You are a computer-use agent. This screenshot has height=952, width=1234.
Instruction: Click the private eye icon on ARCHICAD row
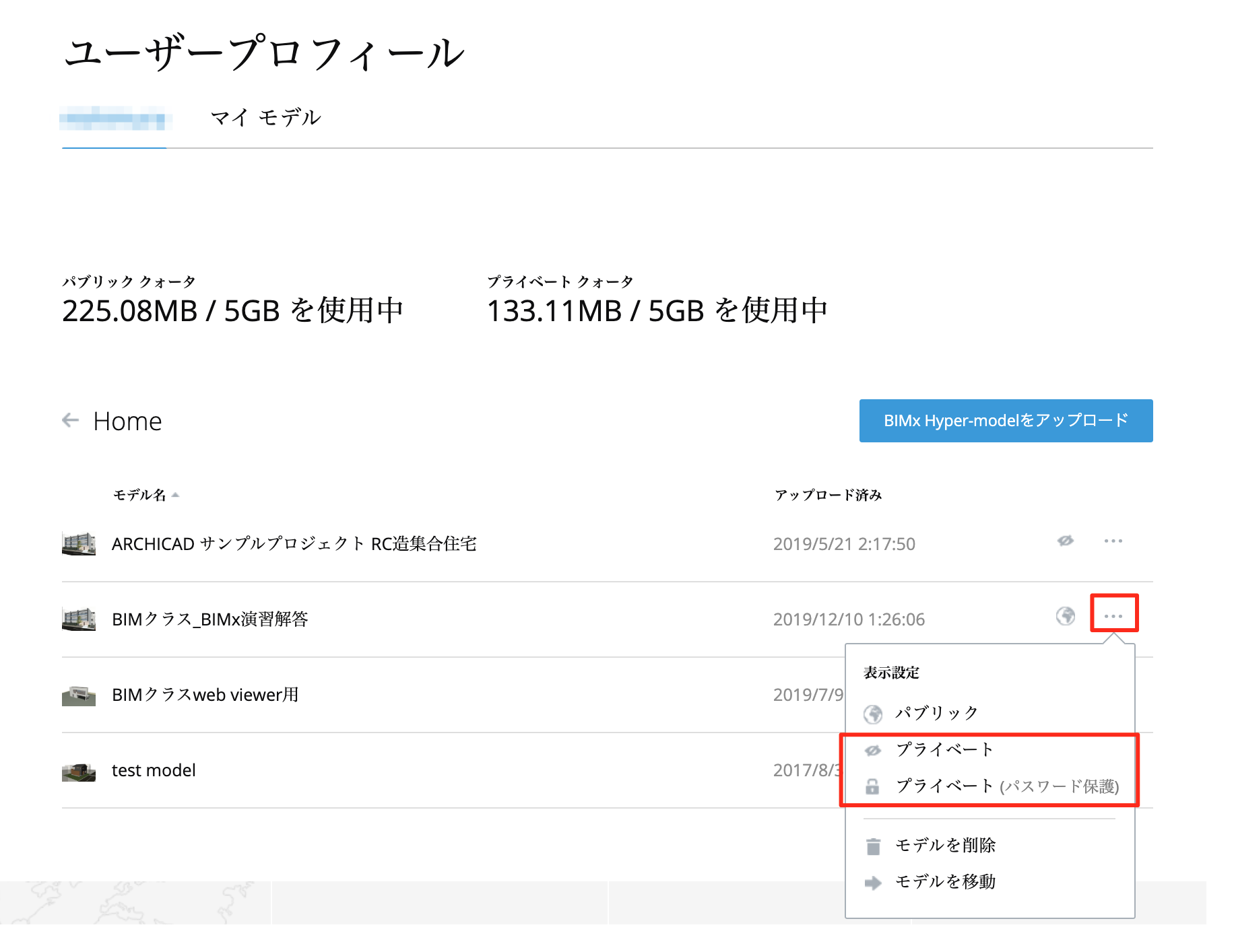(1065, 541)
